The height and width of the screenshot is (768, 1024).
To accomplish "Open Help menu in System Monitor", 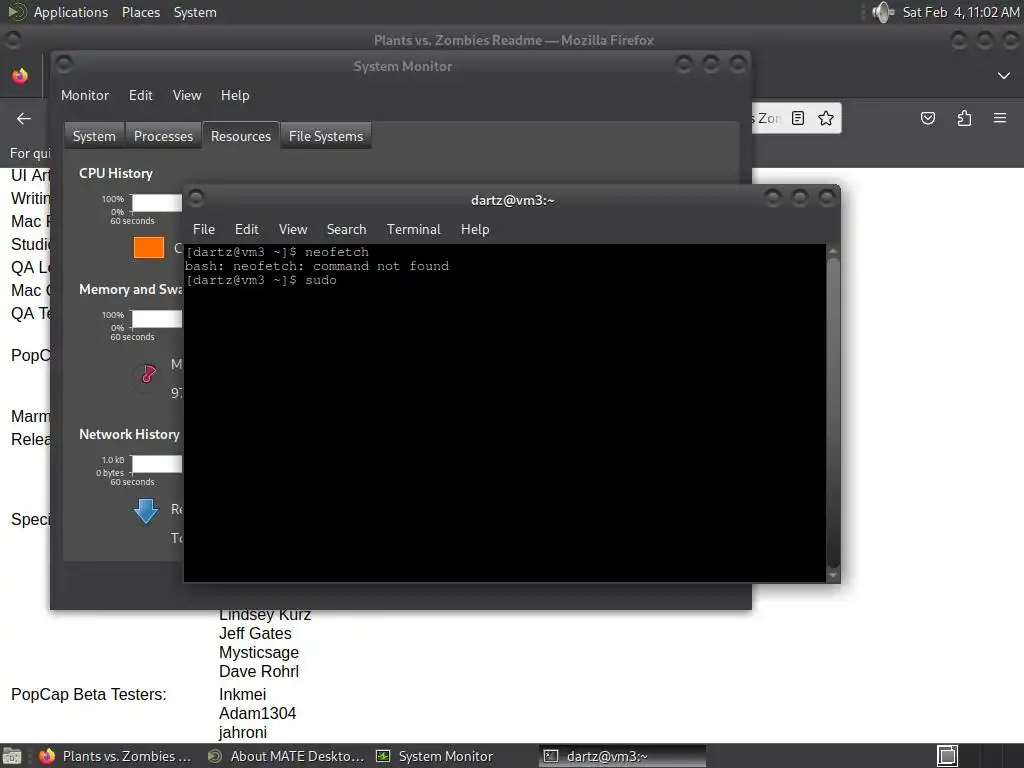I will pyautogui.click(x=235, y=95).
